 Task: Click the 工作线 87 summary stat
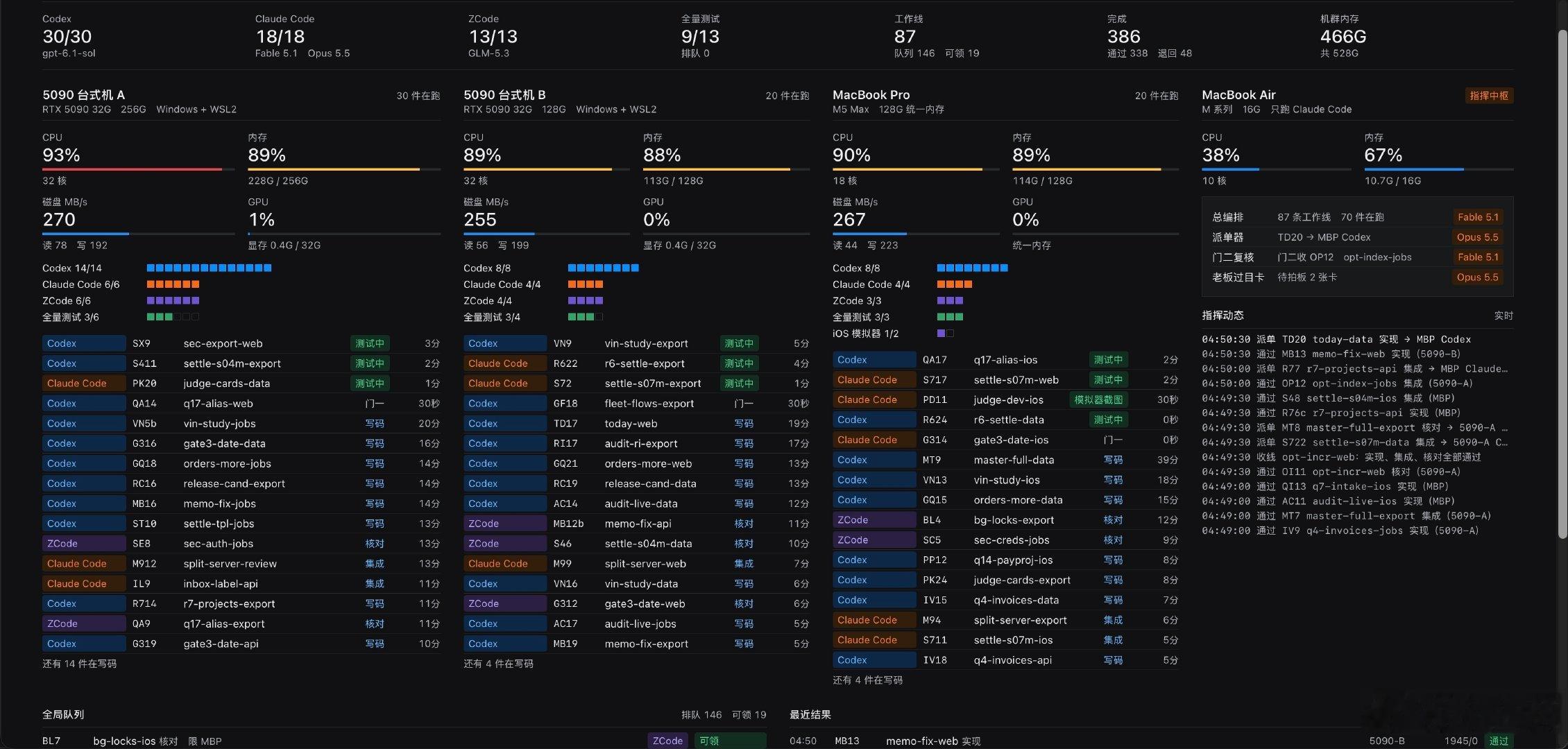tap(936, 36)
